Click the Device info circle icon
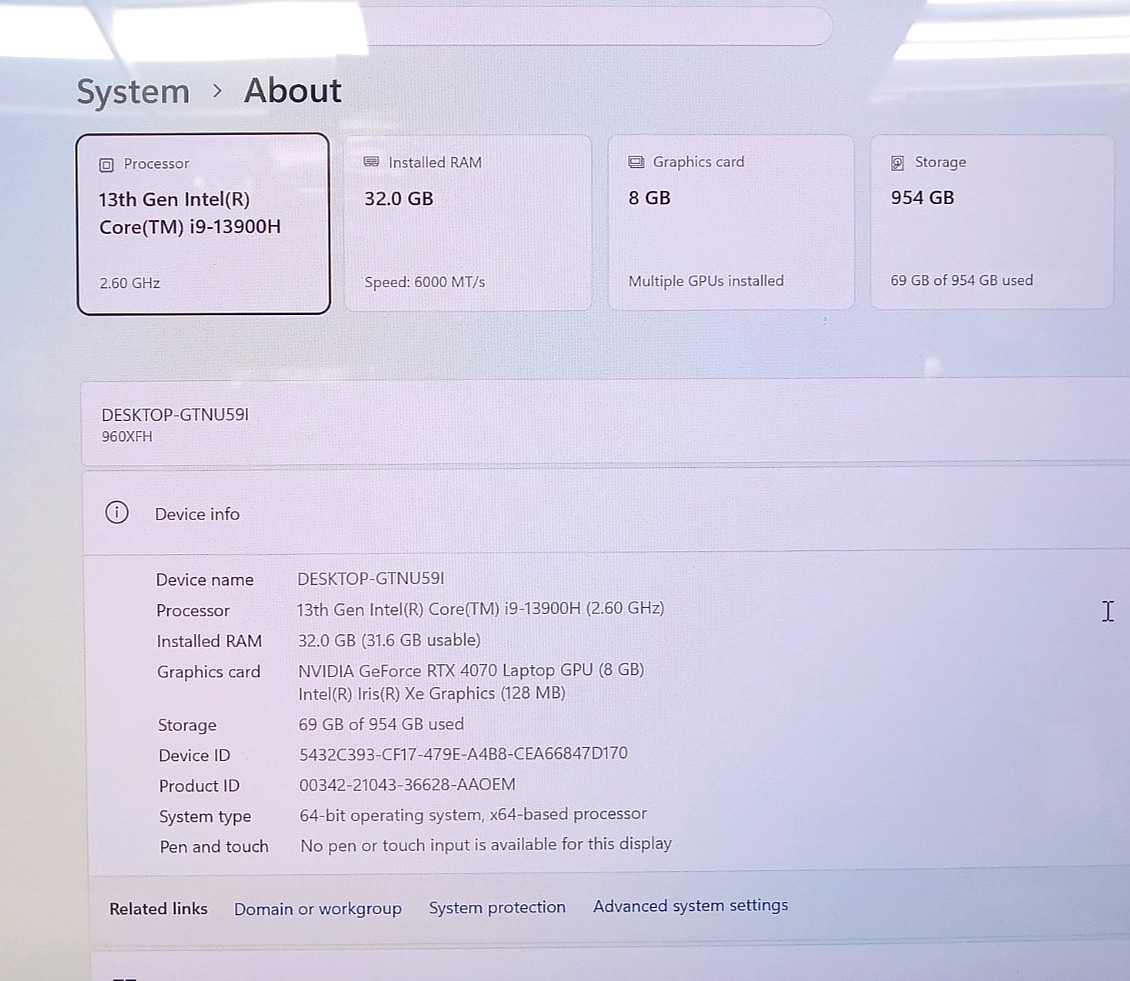This screenshot has width=1130, height=981. pos(117,512)
